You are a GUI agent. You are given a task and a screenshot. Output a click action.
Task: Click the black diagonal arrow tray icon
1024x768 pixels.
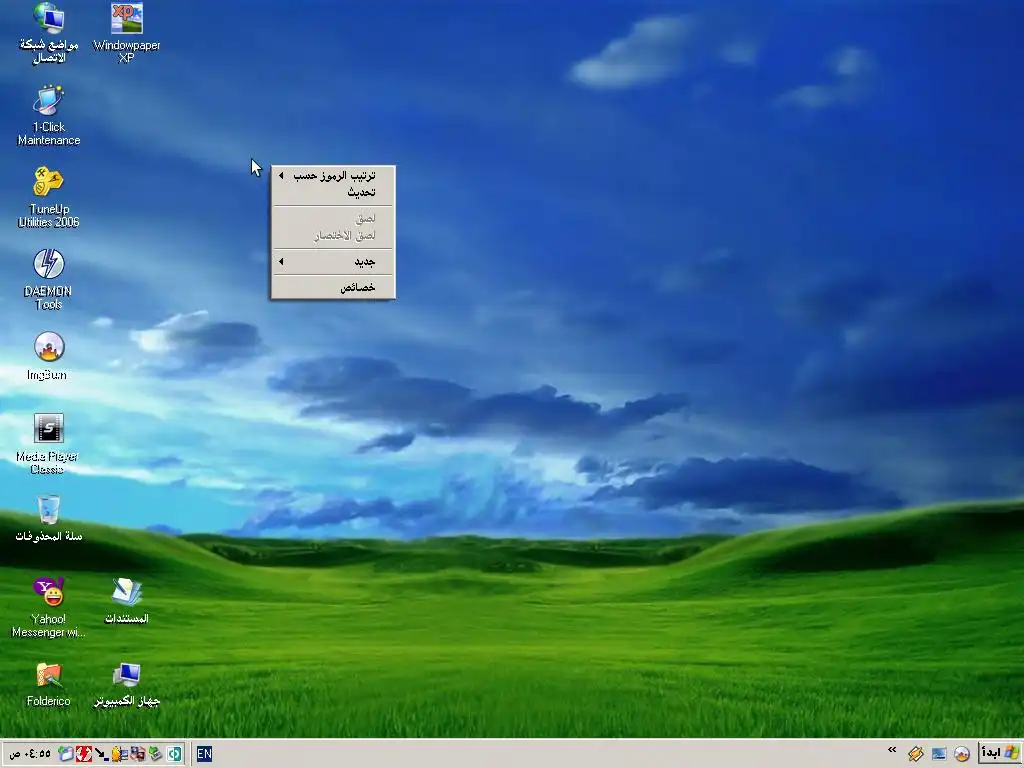101,754
